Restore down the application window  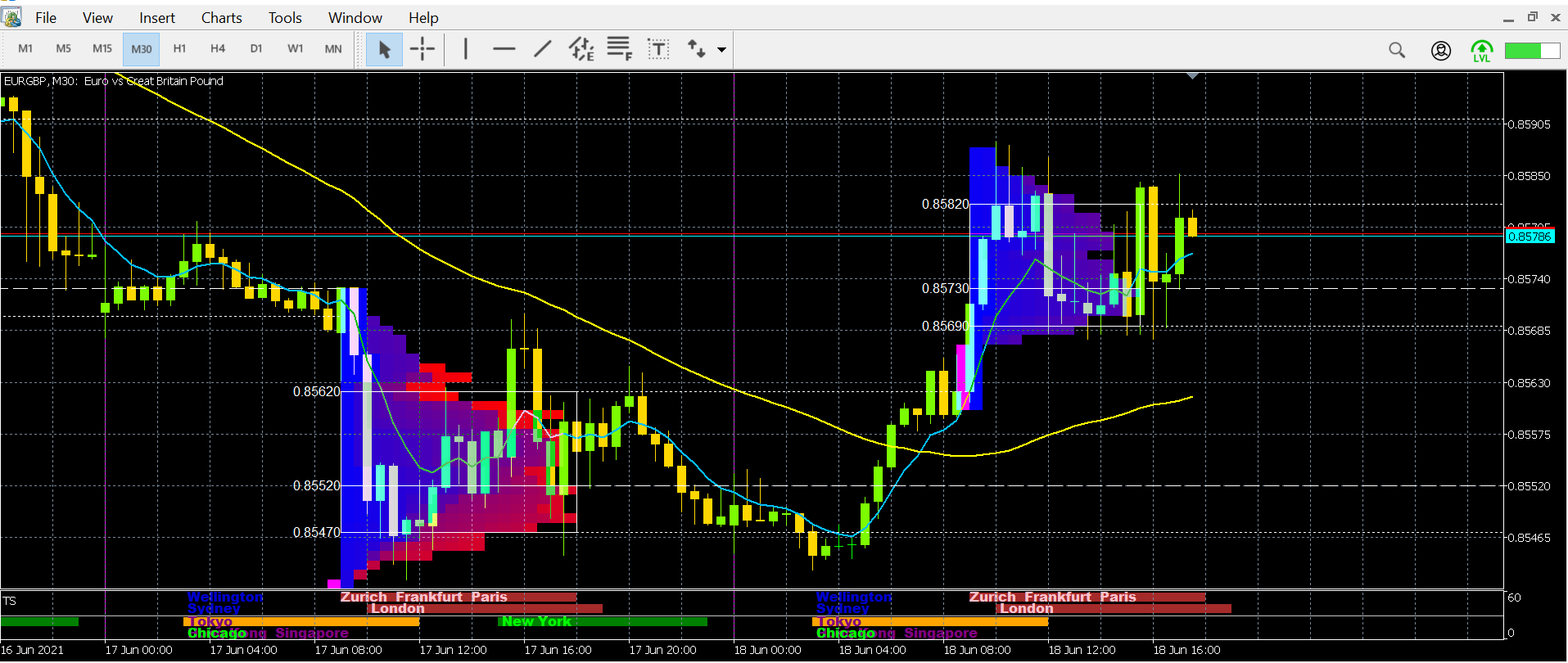pyautogui.click(x=1533, y=16)
